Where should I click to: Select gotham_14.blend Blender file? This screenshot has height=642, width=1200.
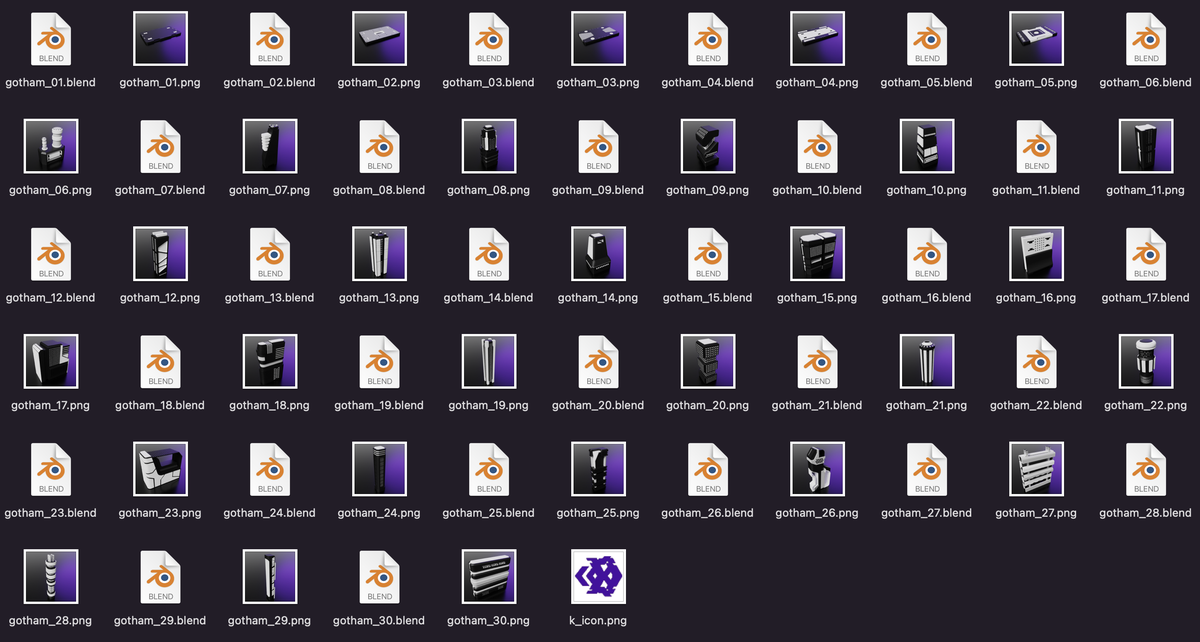click(489, 255)
